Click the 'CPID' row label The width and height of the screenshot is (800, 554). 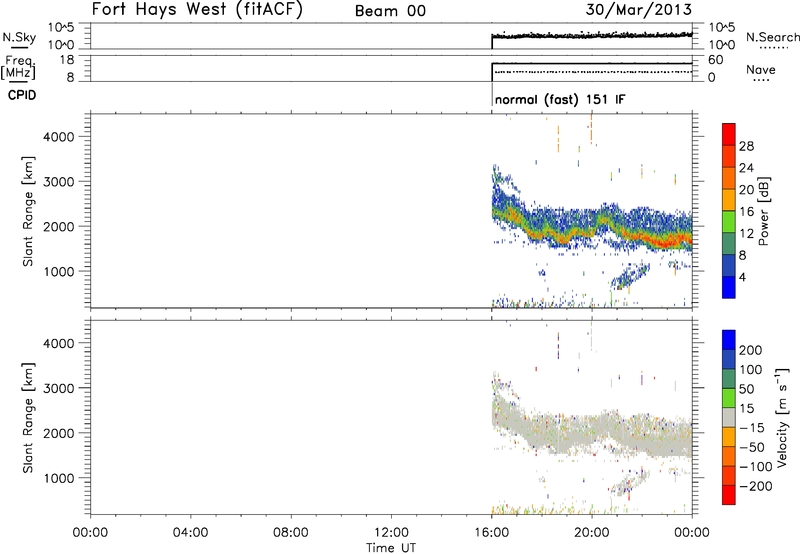[x=22, y=95]
